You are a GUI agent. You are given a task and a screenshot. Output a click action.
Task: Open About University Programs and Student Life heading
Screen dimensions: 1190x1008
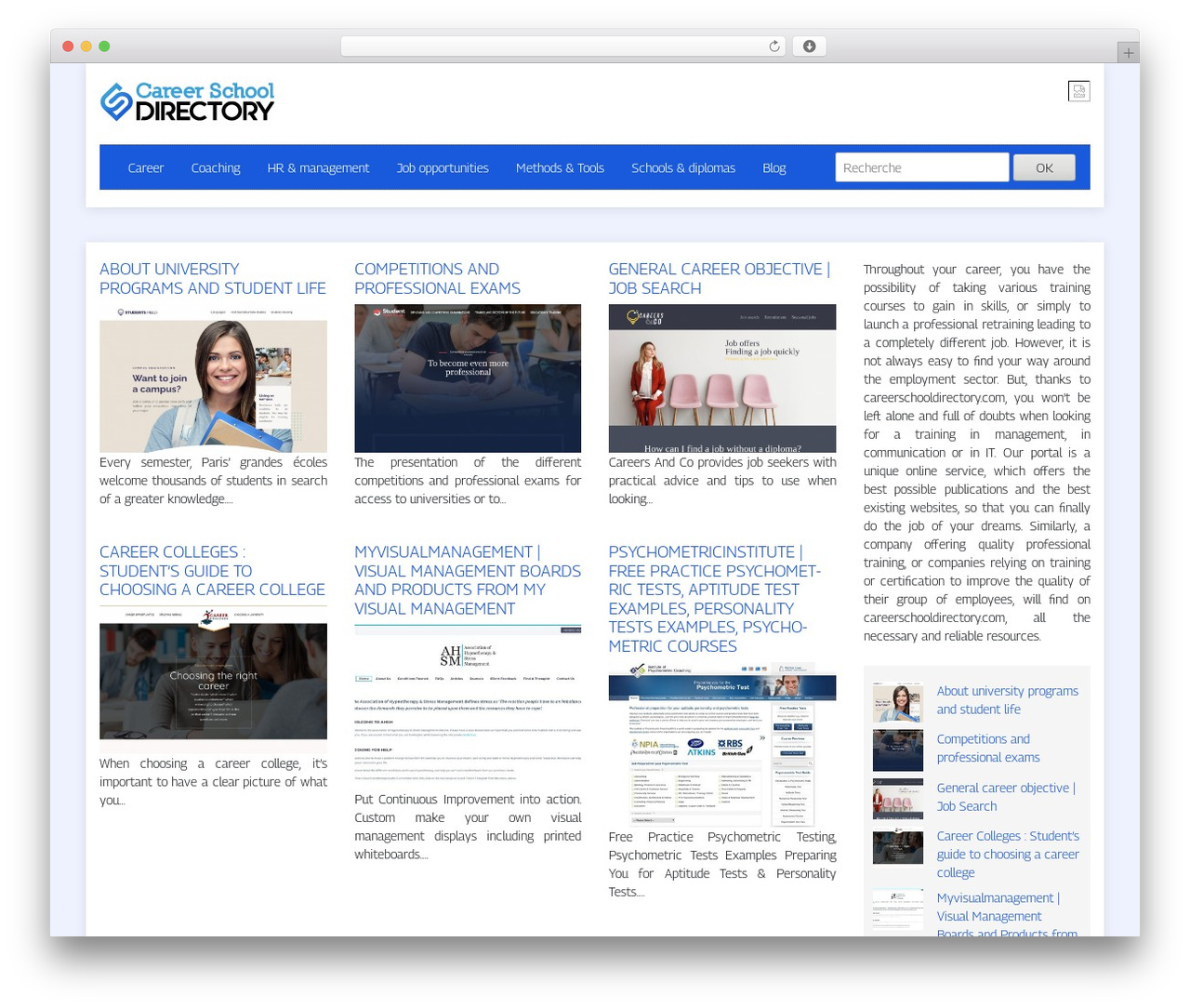click(213, 279)
